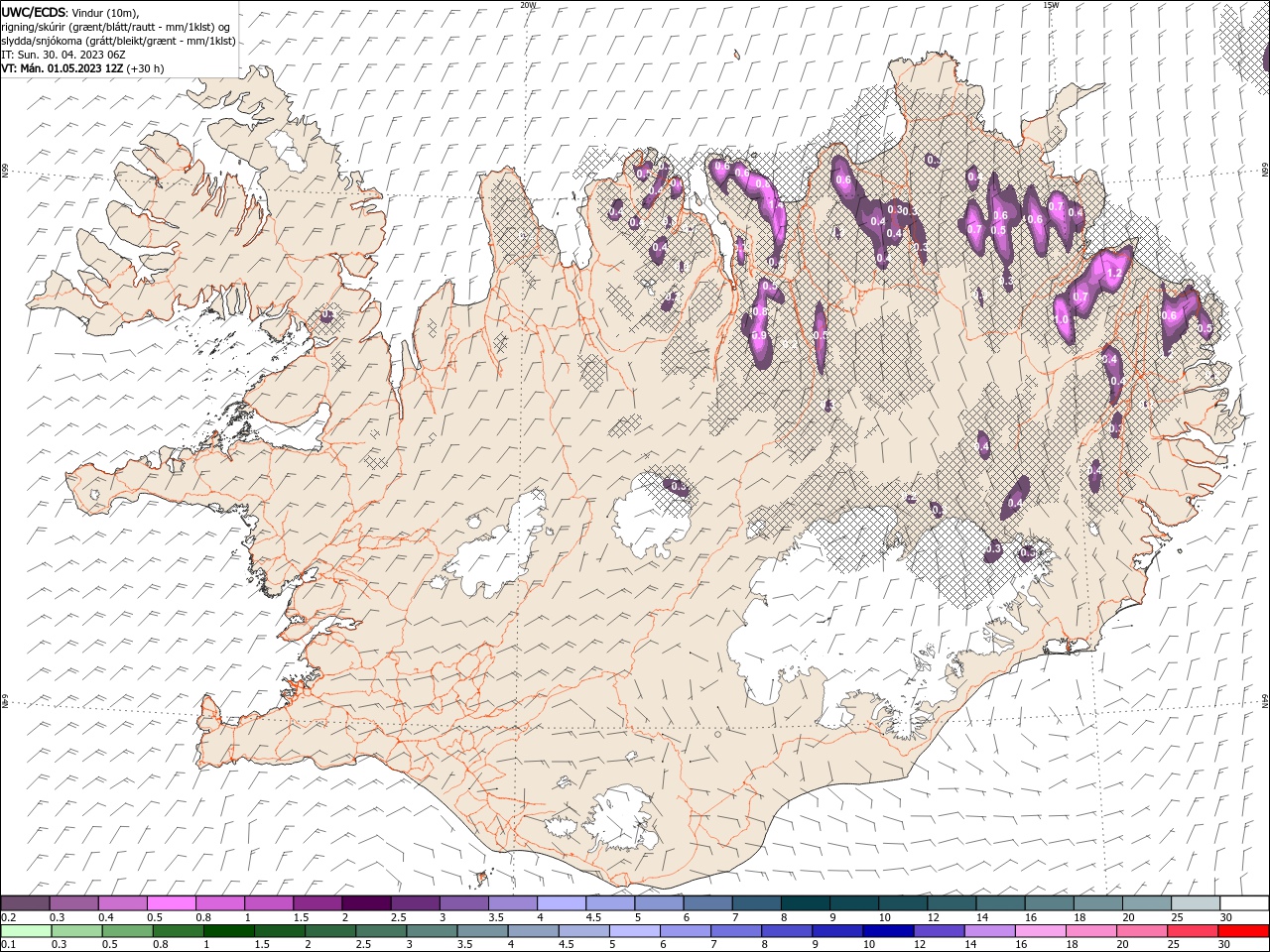Pick the bright pink 0.5 swatch in upper legend
1270x952 pixels.
(172, 902)
